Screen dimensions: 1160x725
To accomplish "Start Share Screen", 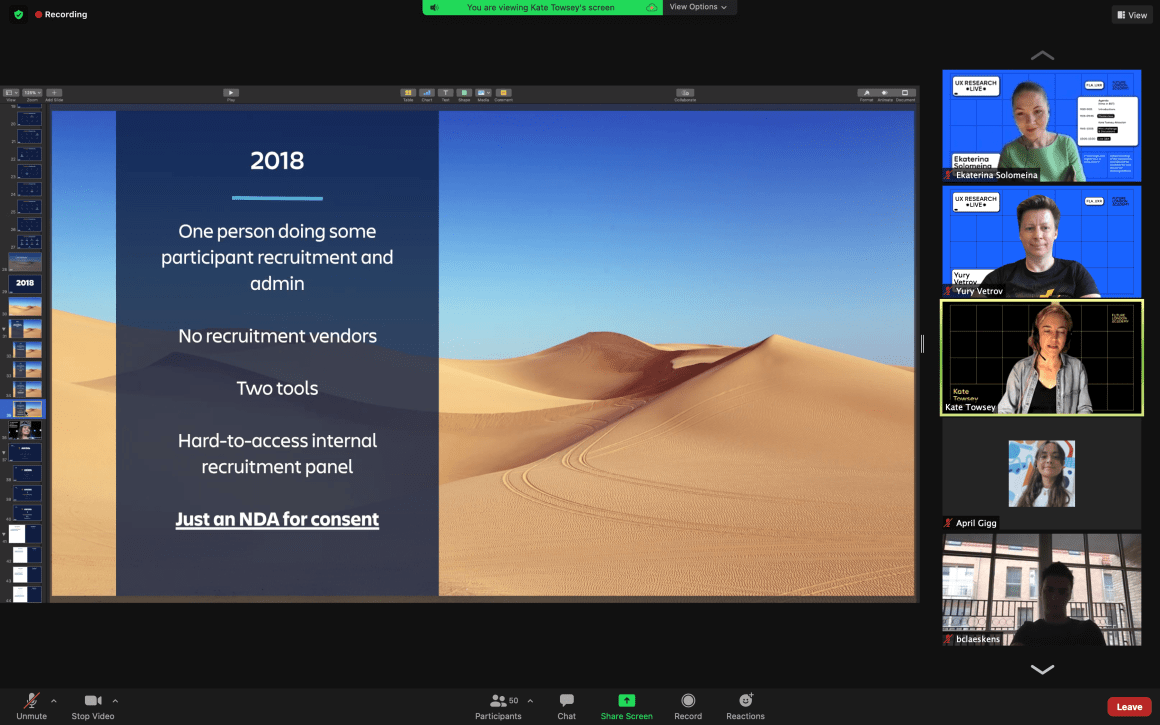I will click(x=627, y=706).
